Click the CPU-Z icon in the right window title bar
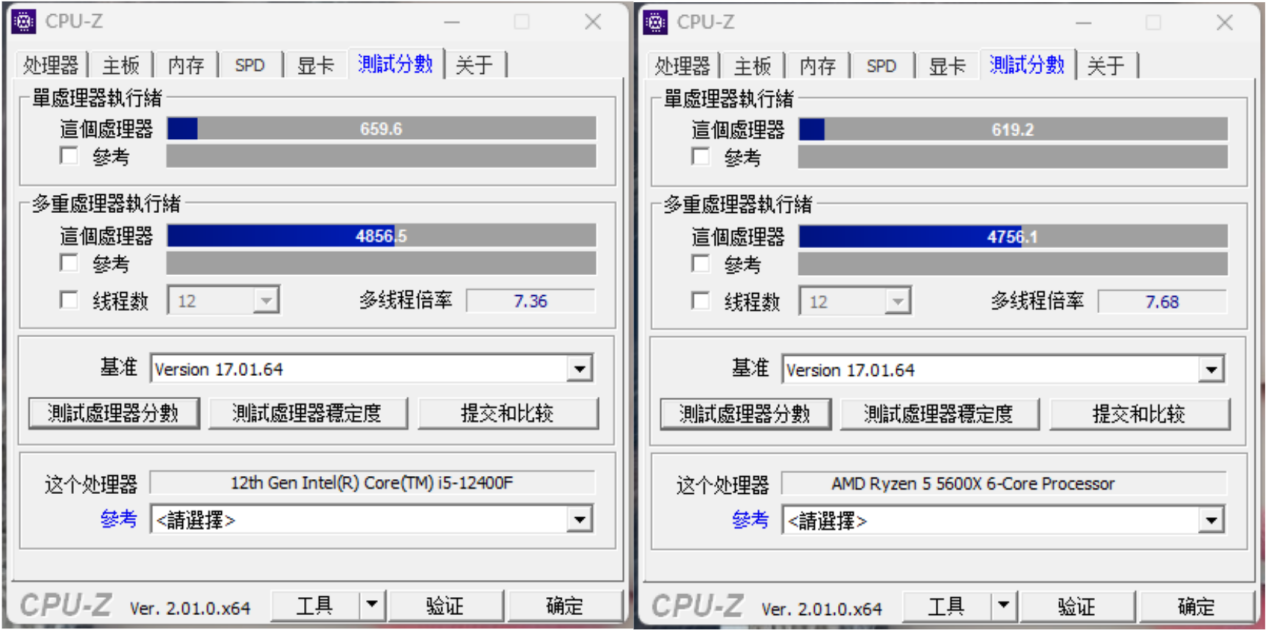The width and height of the screenshot is (1266, 630). tap(658, 20)
